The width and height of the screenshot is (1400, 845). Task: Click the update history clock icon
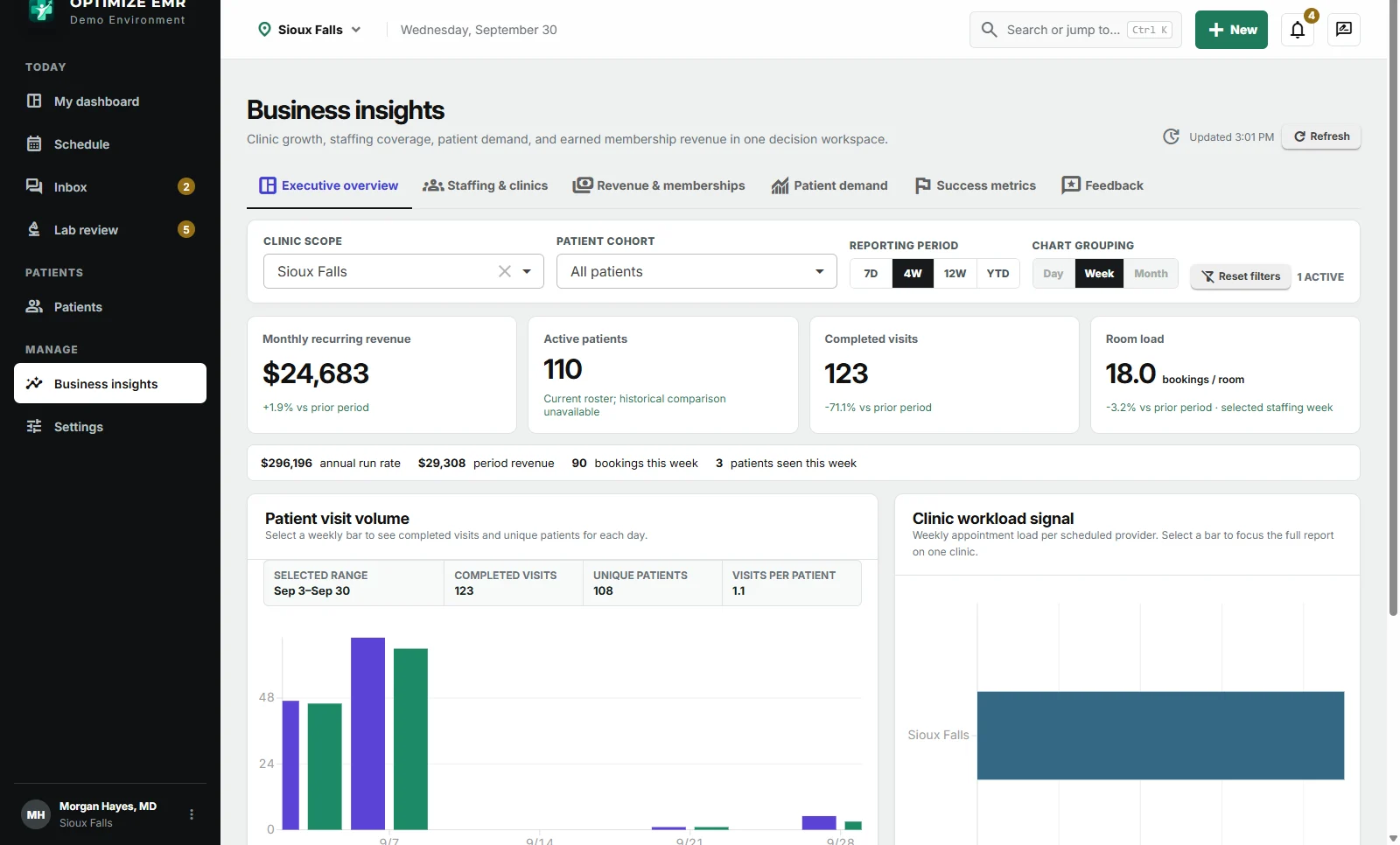click(x=1171, y=136)
